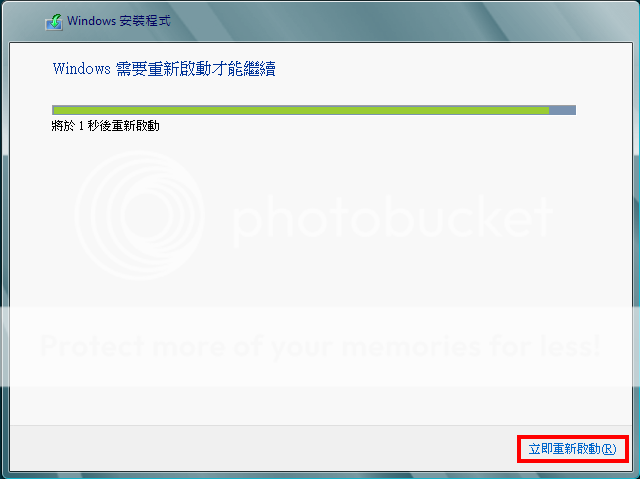The height and width of the screenshot is (479, 640).
Task: Click the grey footer bar left of restart button
Action: coord(263,448)
